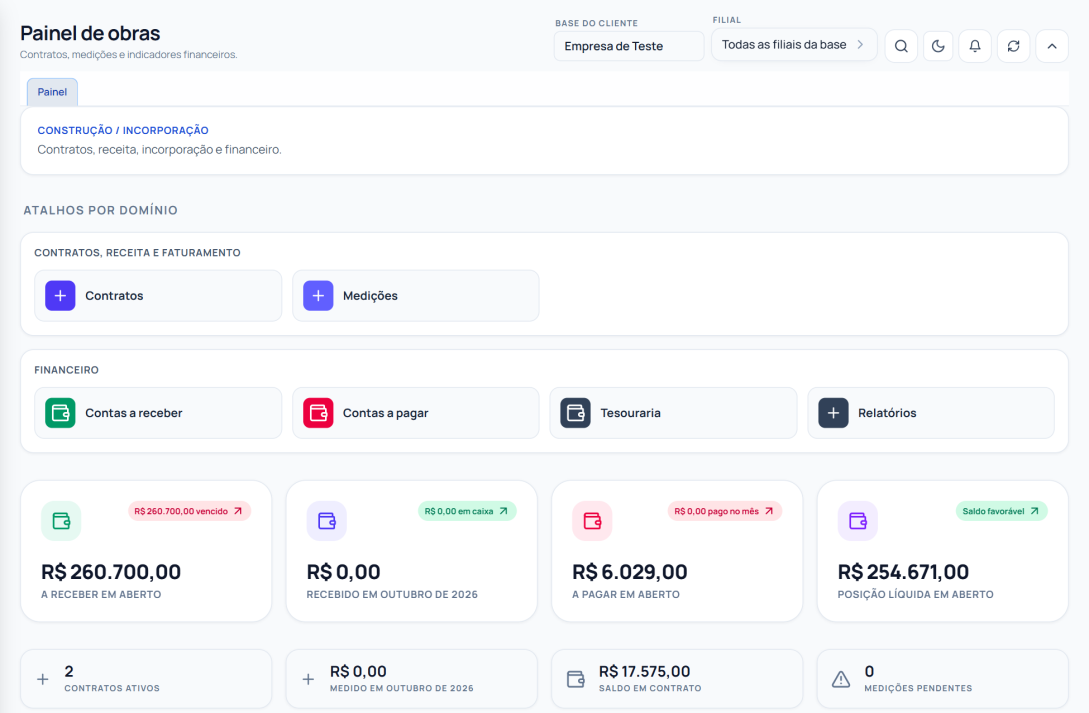Click the R$ 260.700,00 vencido badge
The height and width of the screenshot is (713, 1089).
click(x=189, y=511)
